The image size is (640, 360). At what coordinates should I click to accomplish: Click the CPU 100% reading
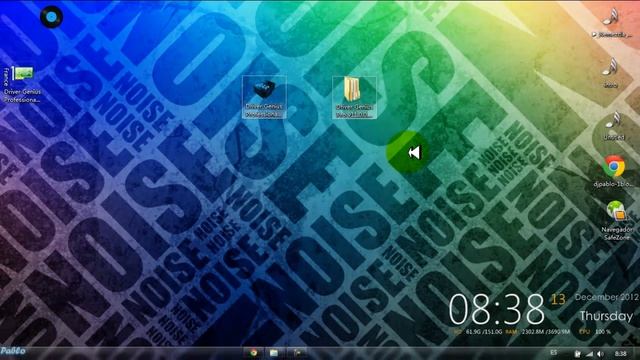[x=595, y=332]
